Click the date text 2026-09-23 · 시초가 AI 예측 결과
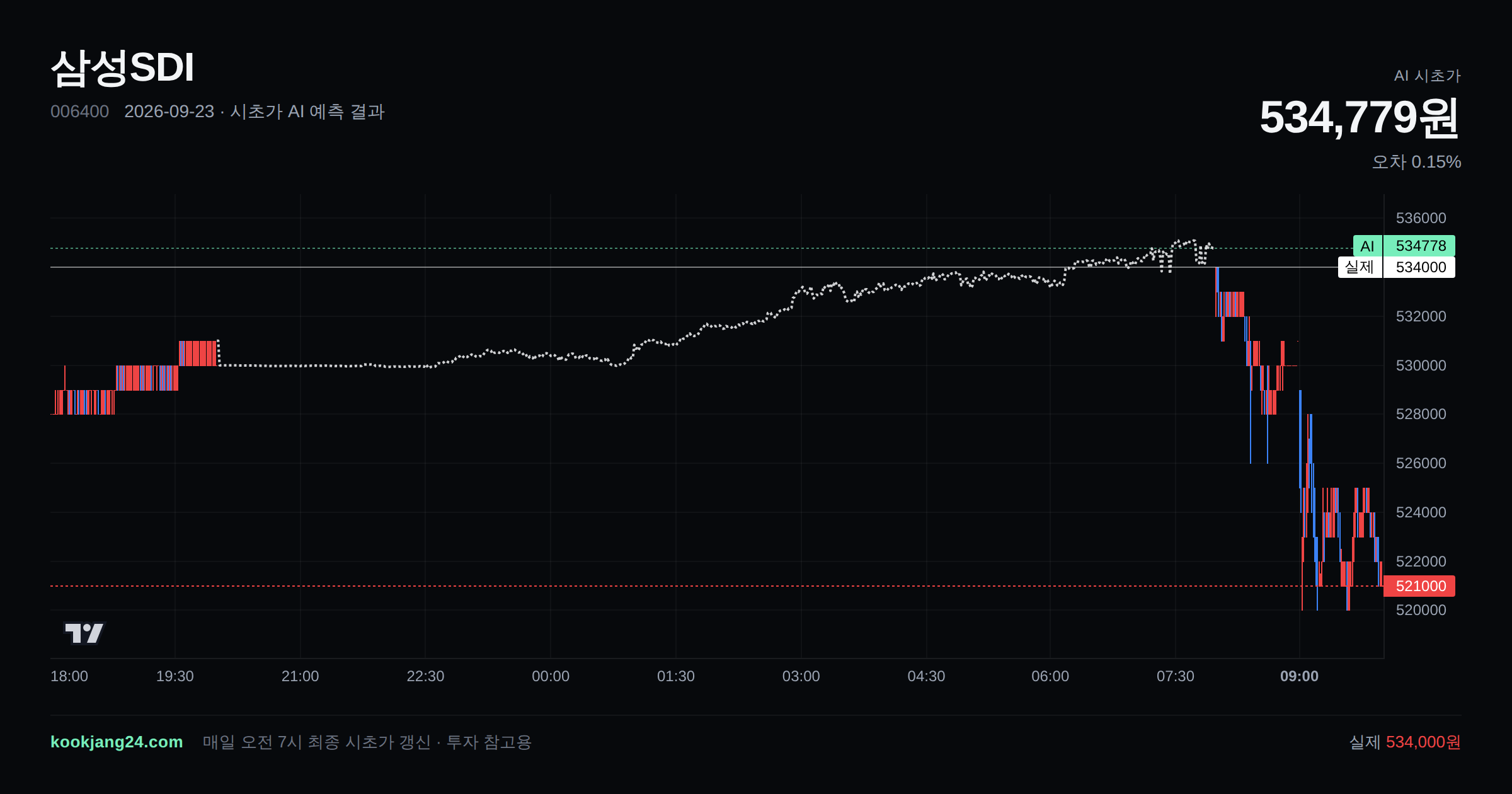The height and width of the screenshot is (794, 1512). point(255,112)
